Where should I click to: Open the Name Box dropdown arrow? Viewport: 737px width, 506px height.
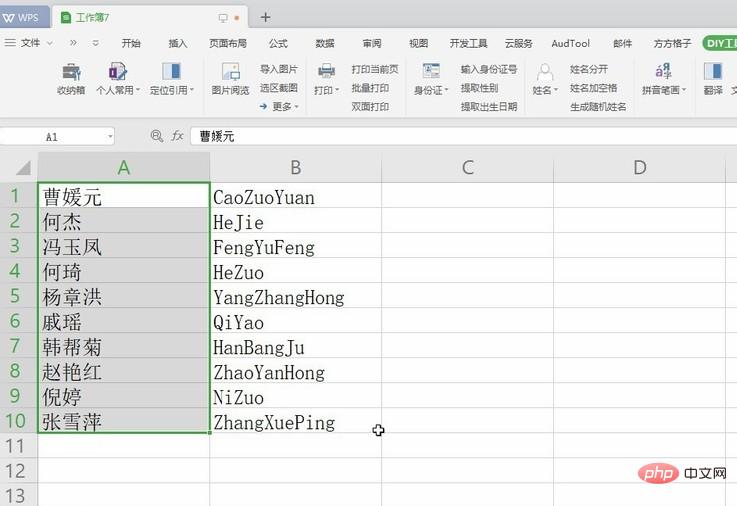(109, 136)
